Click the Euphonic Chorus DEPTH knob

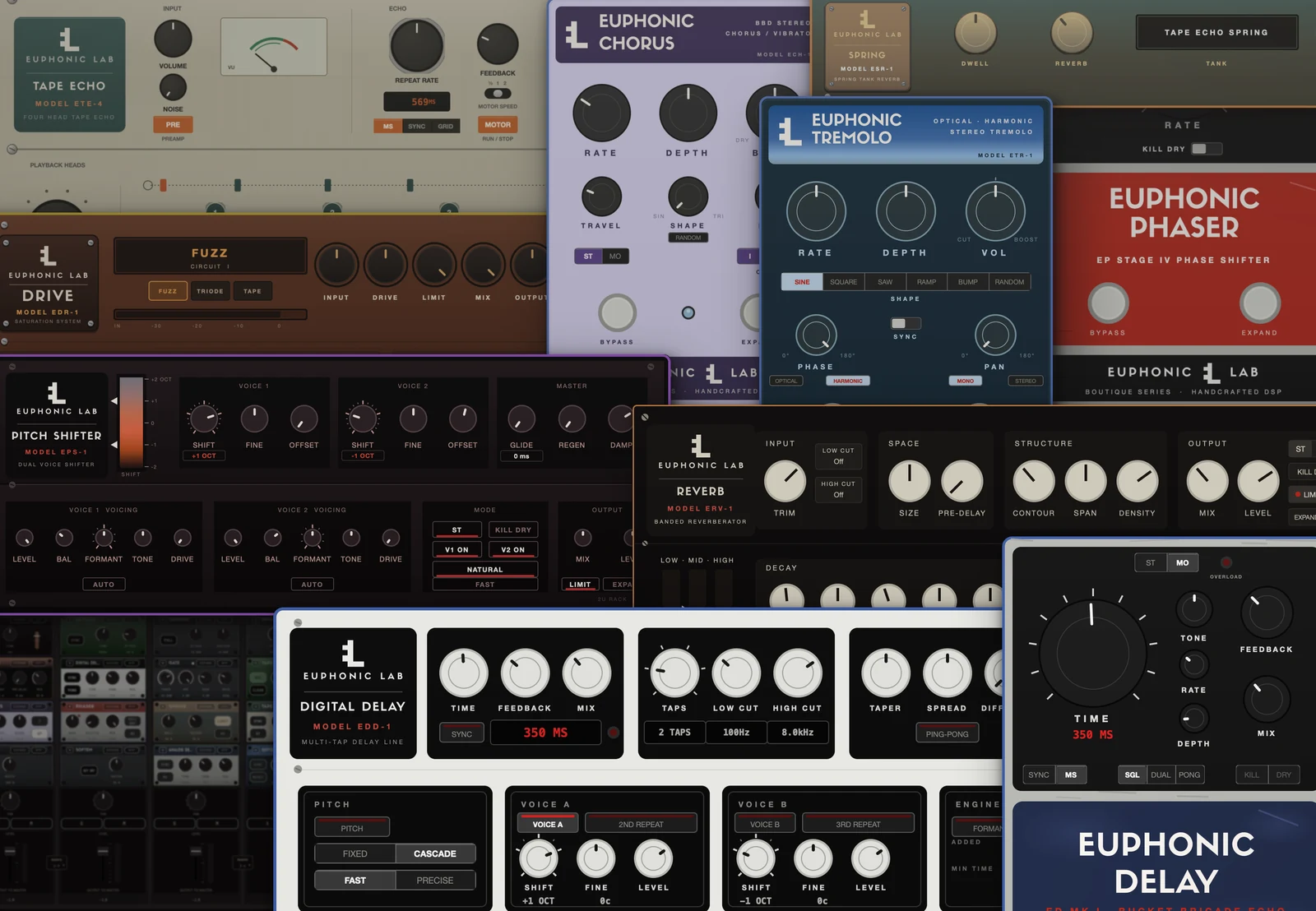[x=688, y=113]
